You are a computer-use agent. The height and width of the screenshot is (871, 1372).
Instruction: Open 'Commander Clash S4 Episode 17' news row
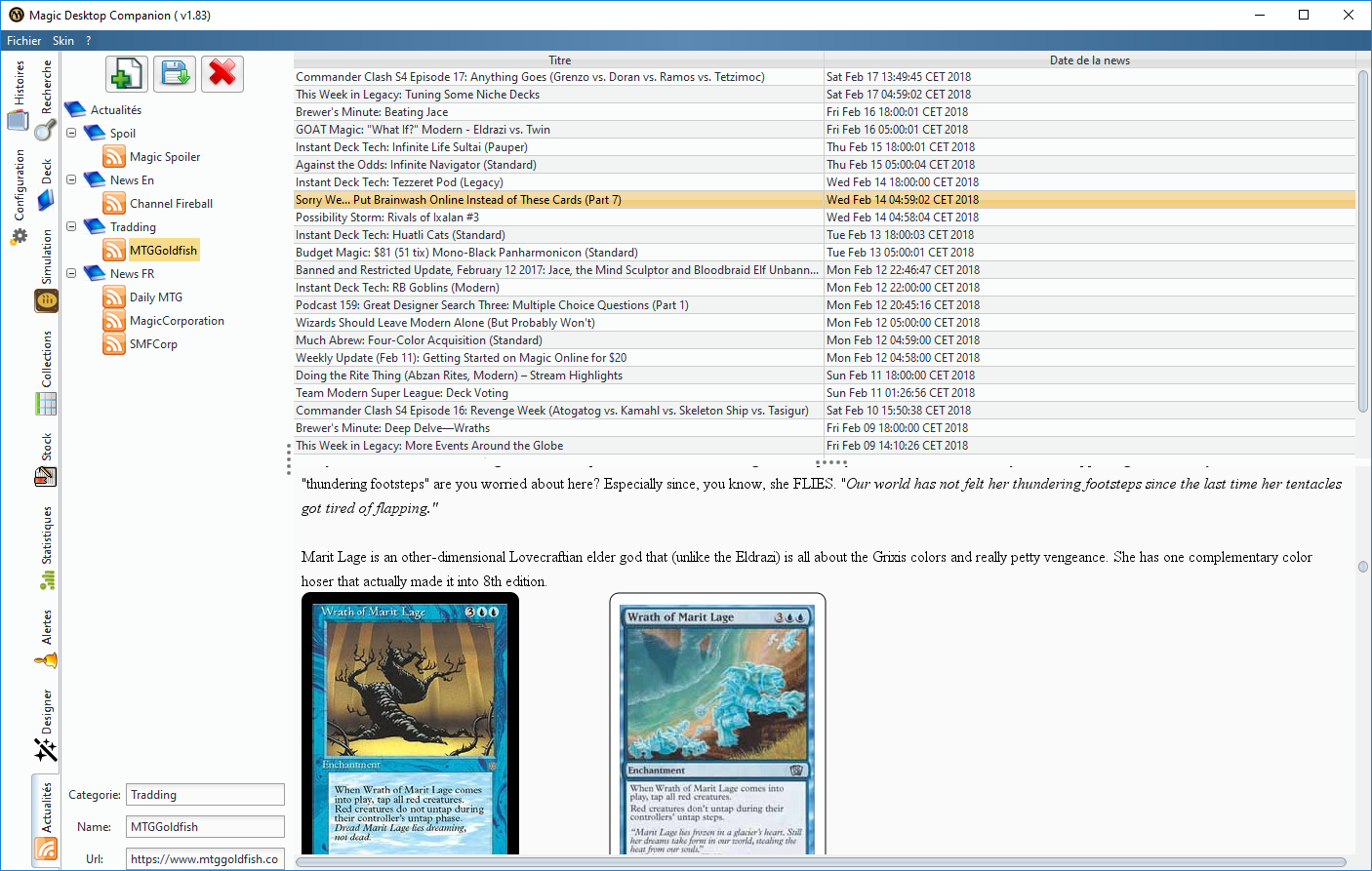(825, 77)
